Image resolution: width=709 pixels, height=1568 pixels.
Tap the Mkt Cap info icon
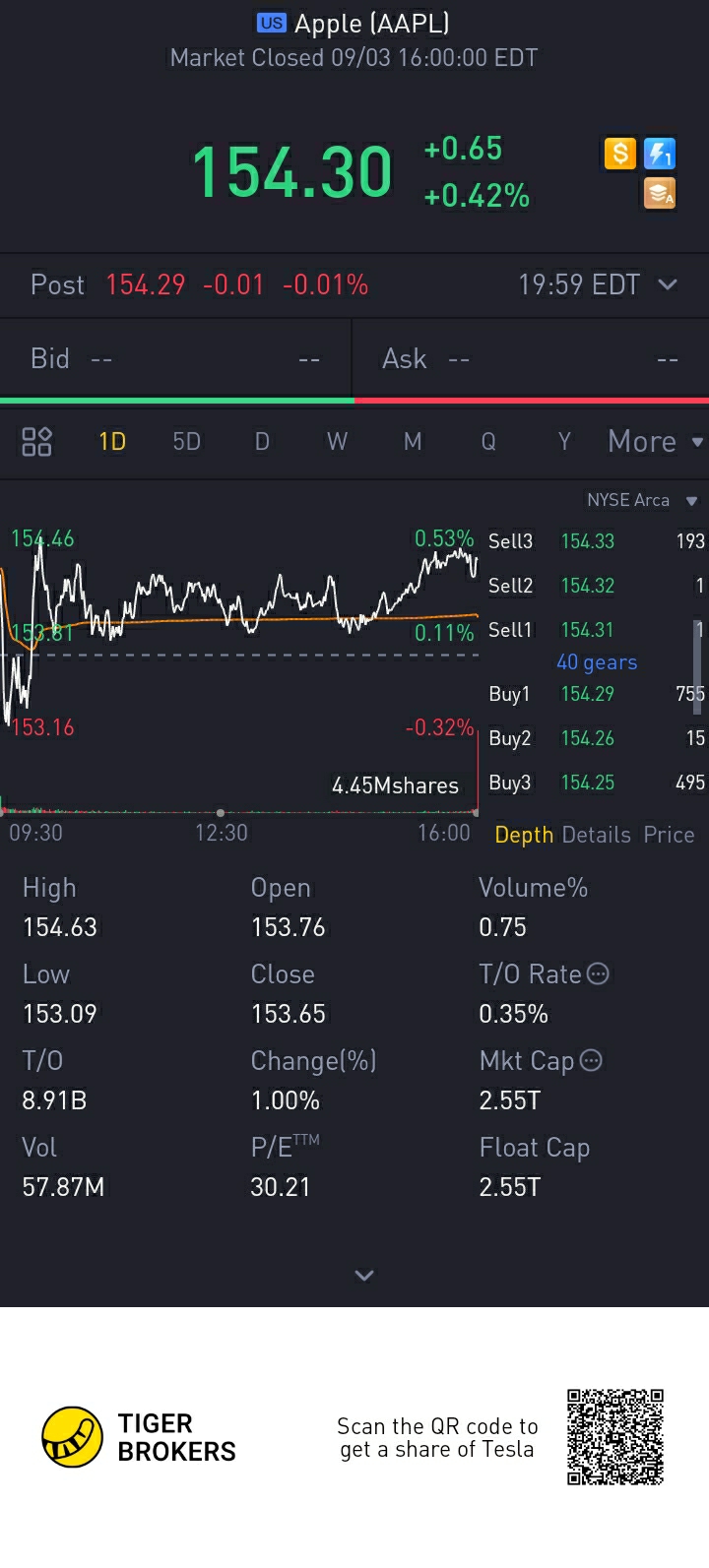coord(591,1060)
